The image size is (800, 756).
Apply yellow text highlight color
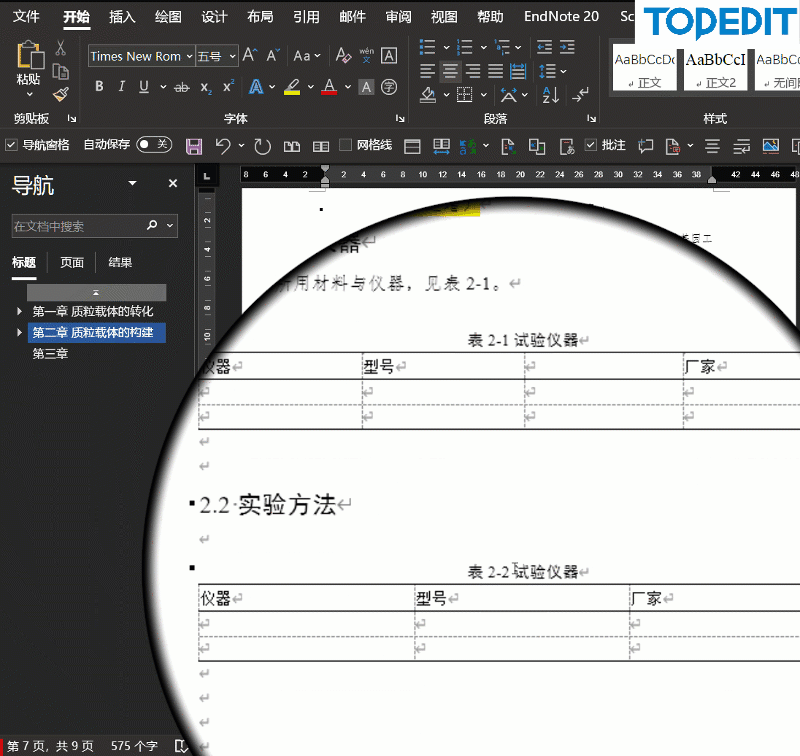click(292, 87)
